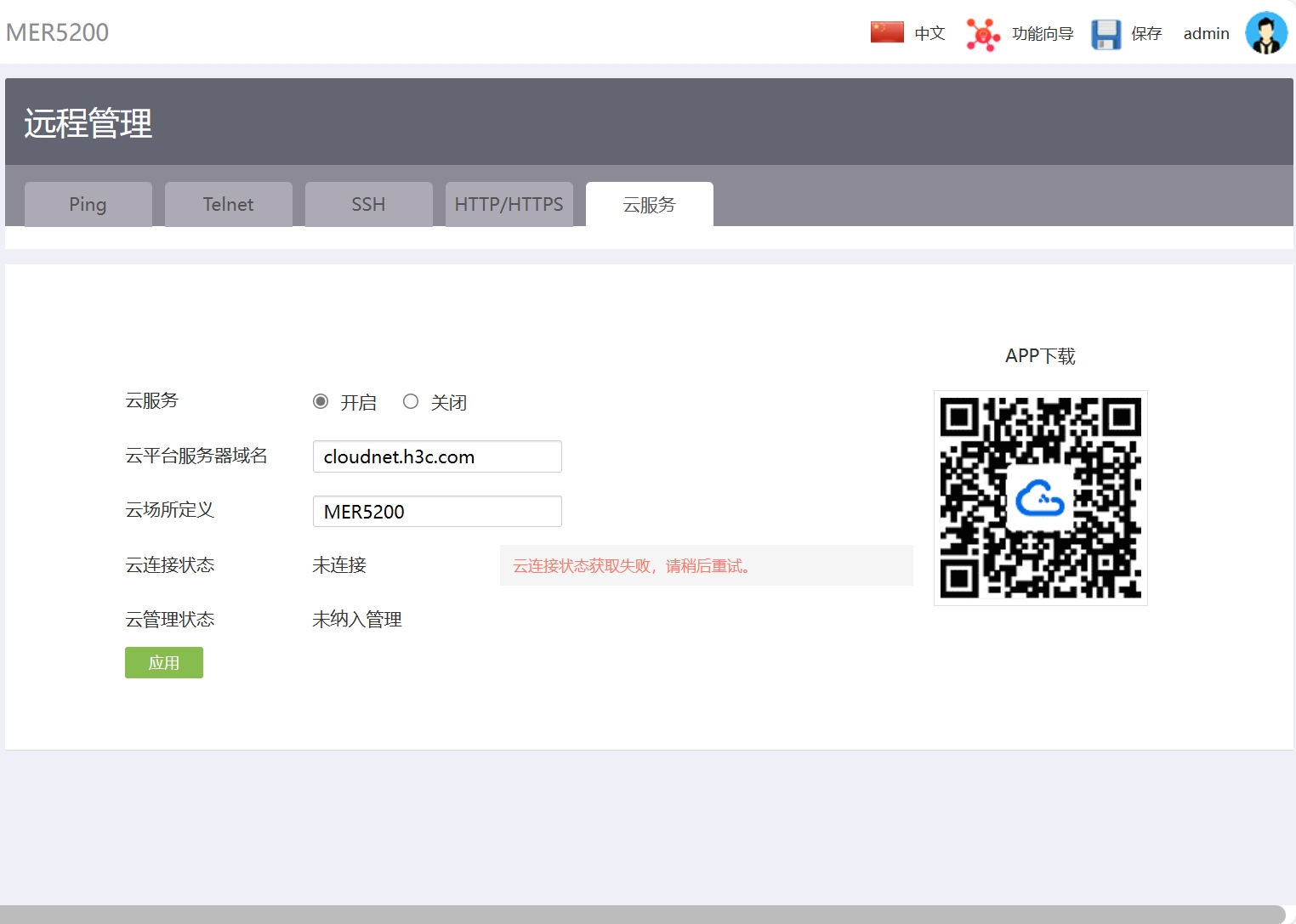Click the 云场所定义 label
This screenshot has width=1296, height=924.
click(x=170, y=510)
